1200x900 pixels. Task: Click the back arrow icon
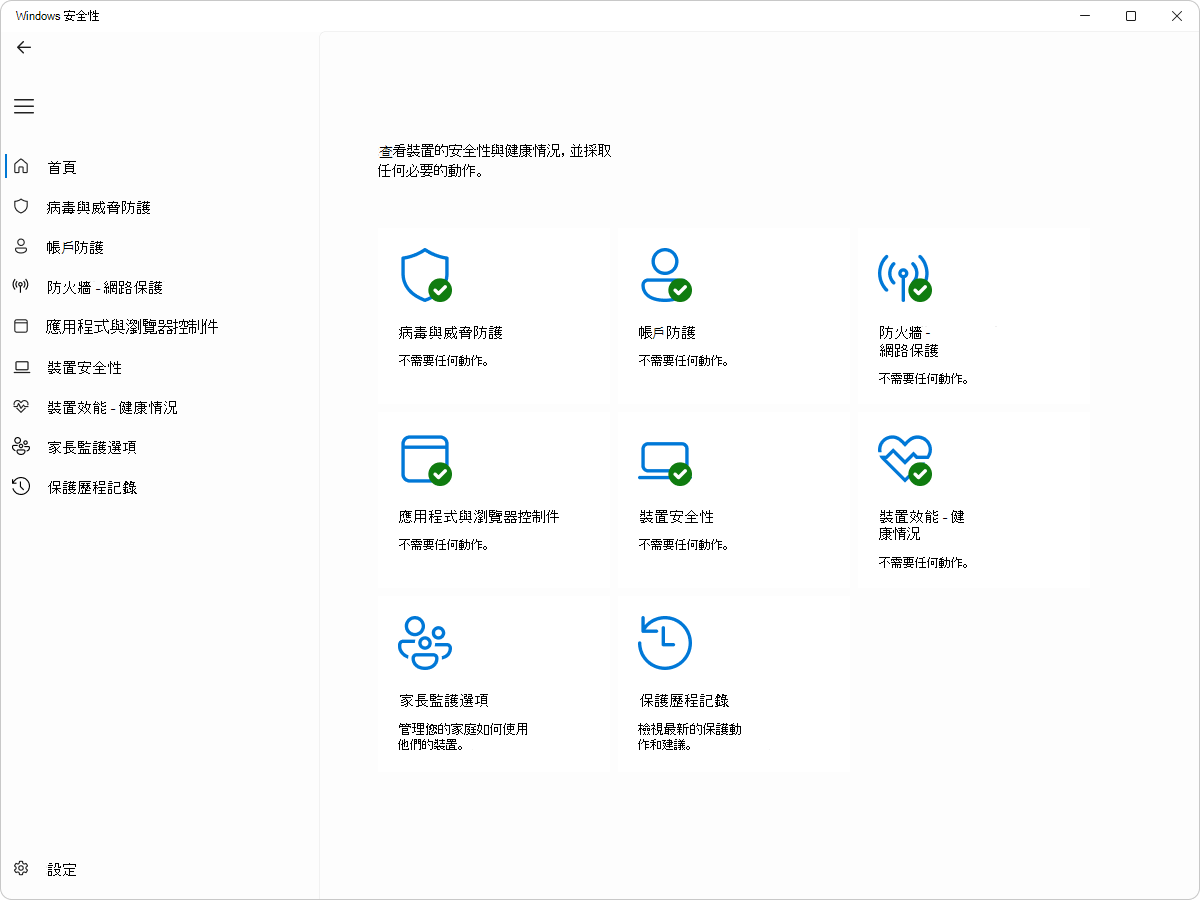[24, 47]
